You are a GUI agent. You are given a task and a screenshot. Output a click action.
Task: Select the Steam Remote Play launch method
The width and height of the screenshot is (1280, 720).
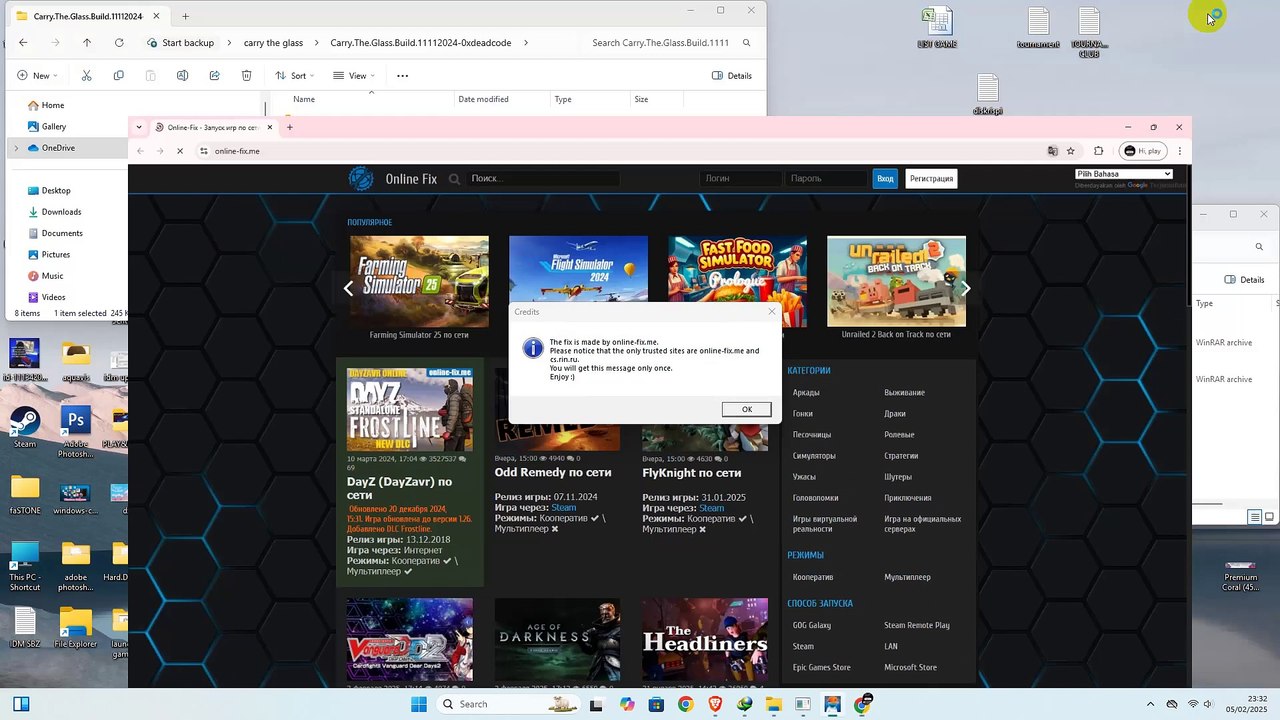(917, 626)
